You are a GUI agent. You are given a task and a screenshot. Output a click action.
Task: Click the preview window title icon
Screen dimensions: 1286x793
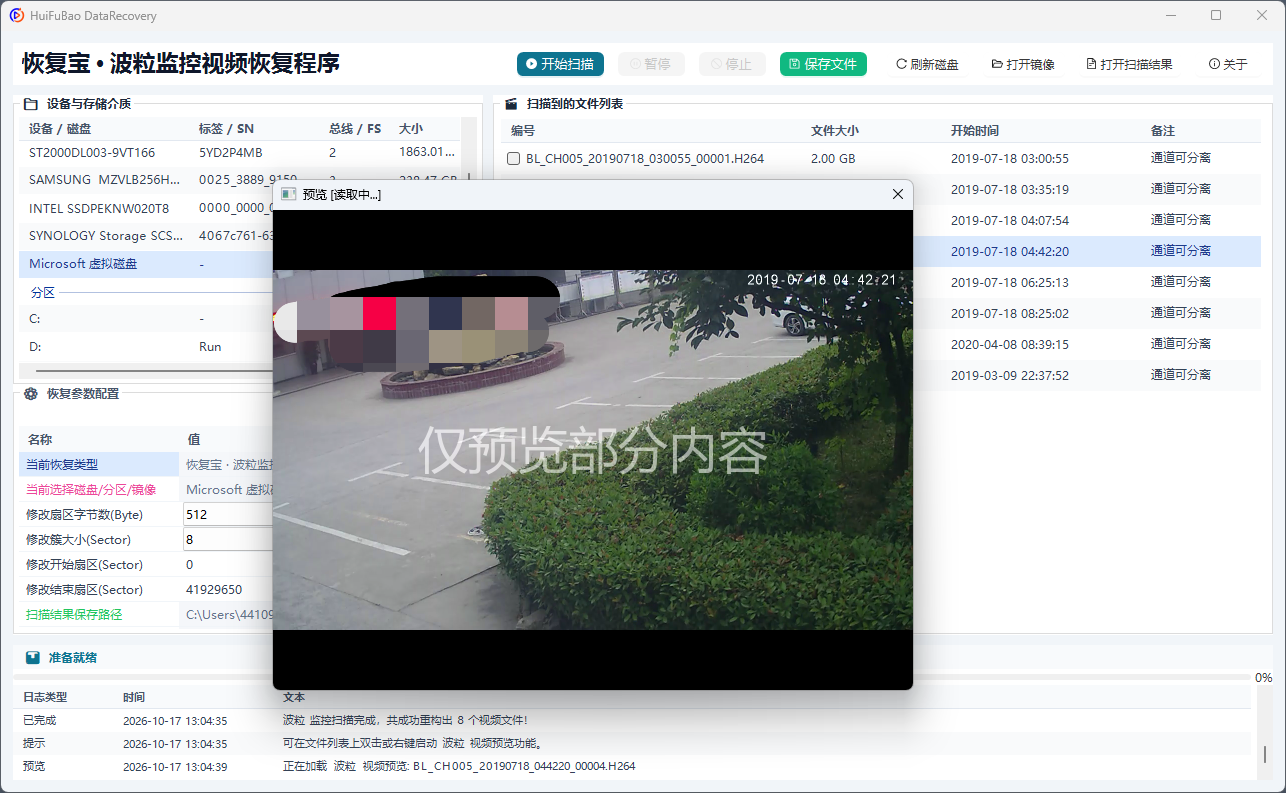pyautogui.click(x=288, y=194)
